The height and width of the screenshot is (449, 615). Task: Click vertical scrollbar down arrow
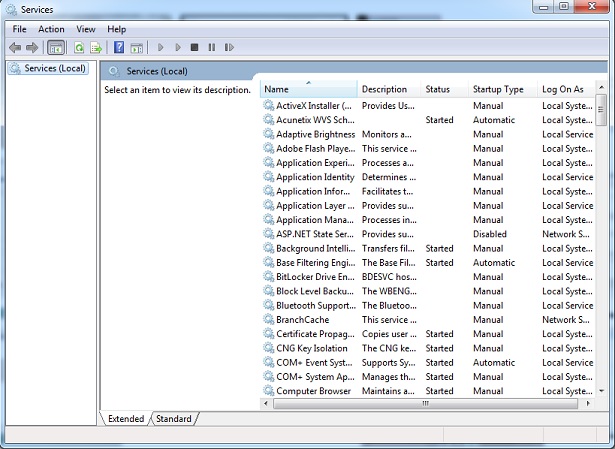pyautogui.click(x=601, y=391)
